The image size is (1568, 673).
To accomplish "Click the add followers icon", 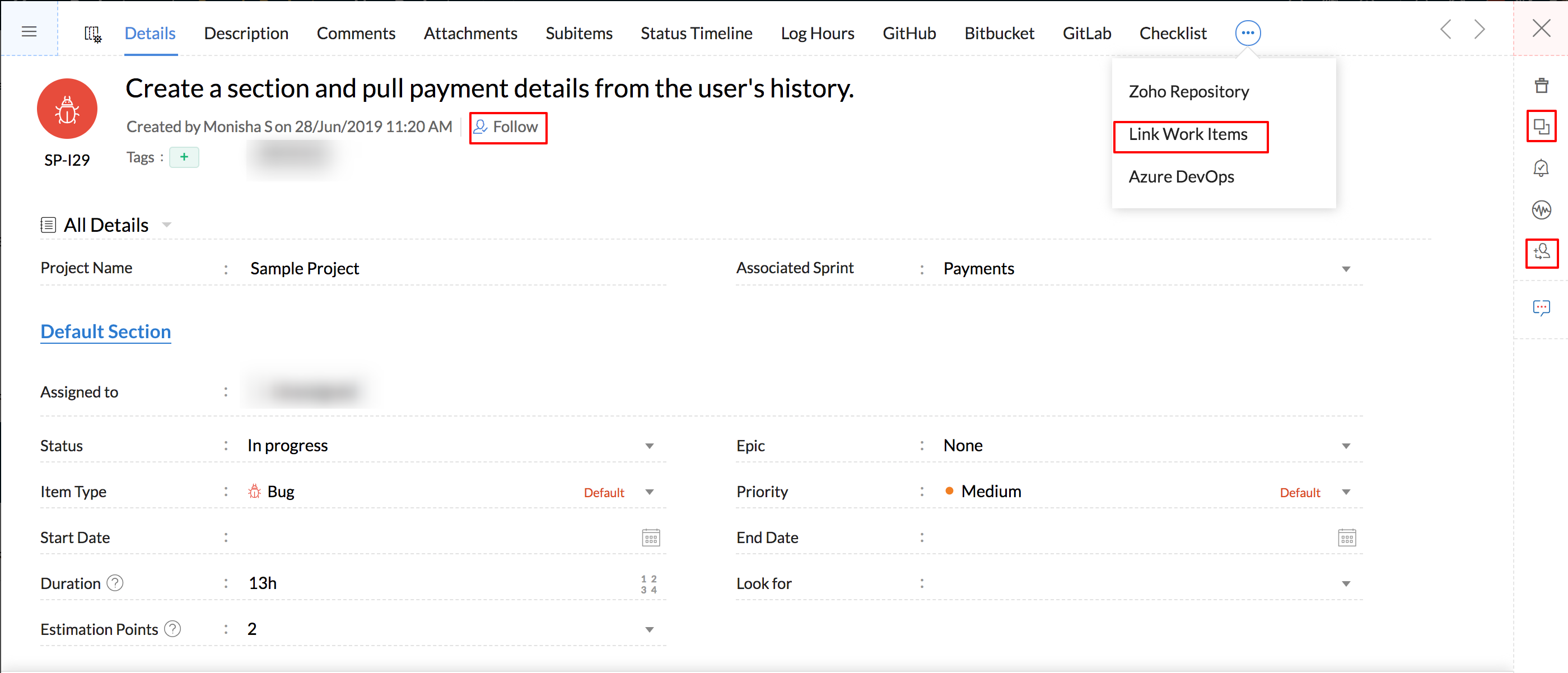I will click(1541, 252).
